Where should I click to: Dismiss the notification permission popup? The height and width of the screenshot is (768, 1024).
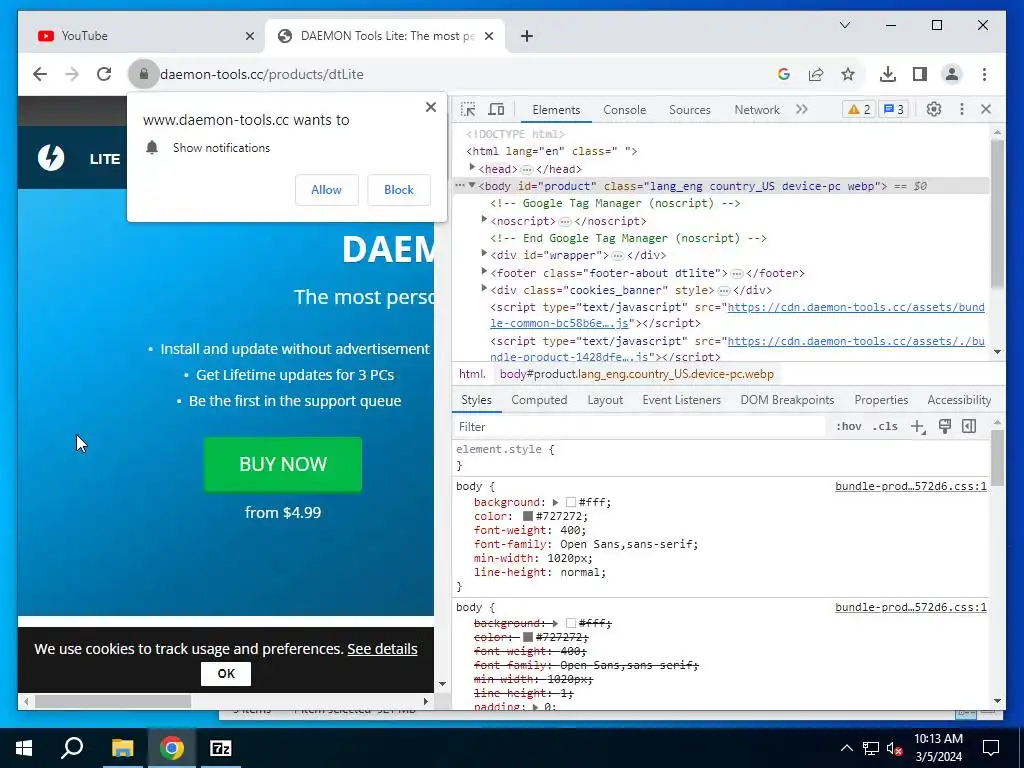[x=430, y=107]
